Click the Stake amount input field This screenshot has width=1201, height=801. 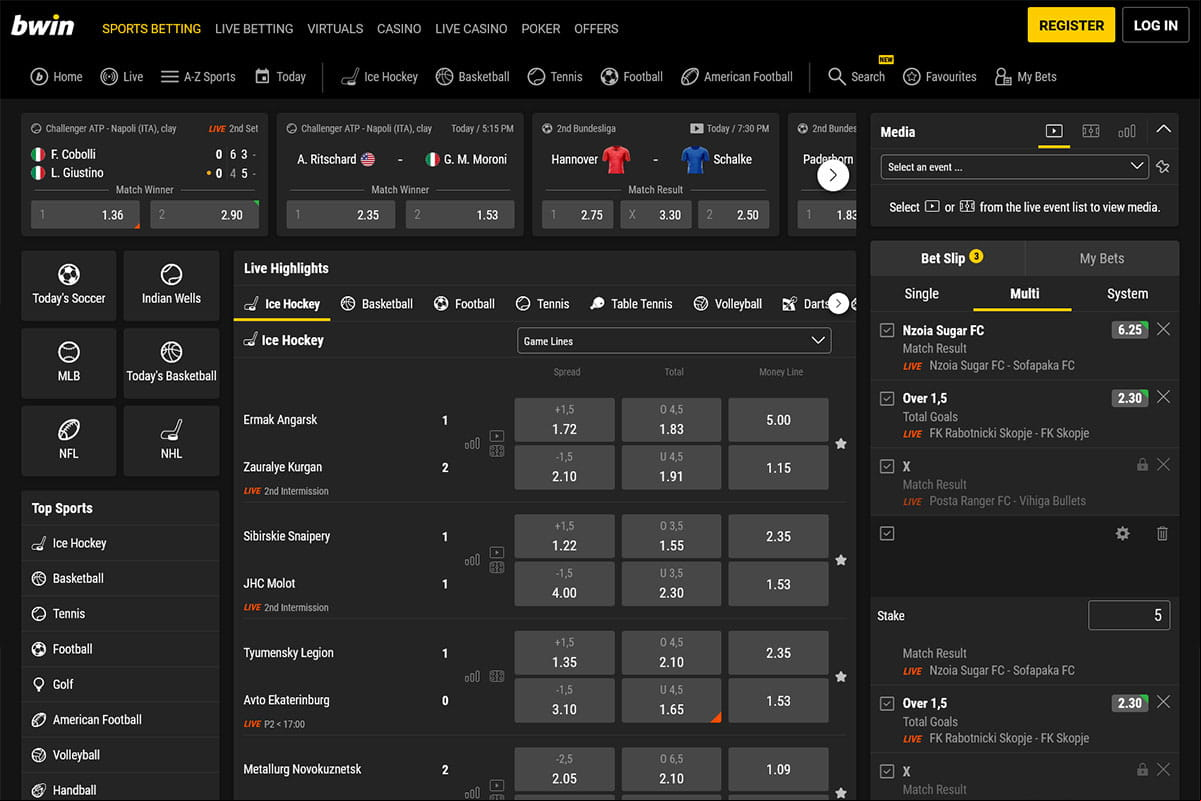click(1129, 615)
